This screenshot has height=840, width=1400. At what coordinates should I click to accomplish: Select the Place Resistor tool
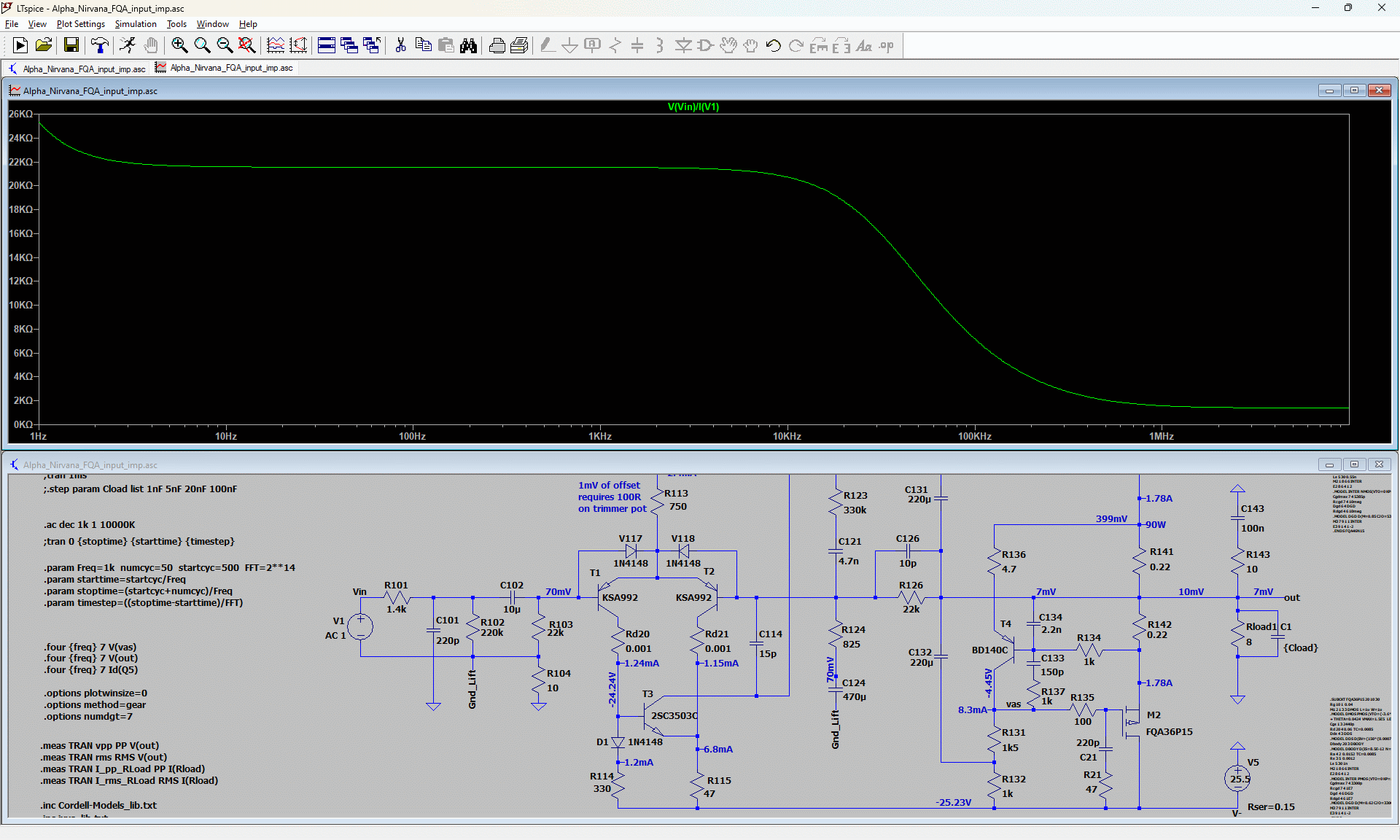pyautogui.click(x=615, y=45)
